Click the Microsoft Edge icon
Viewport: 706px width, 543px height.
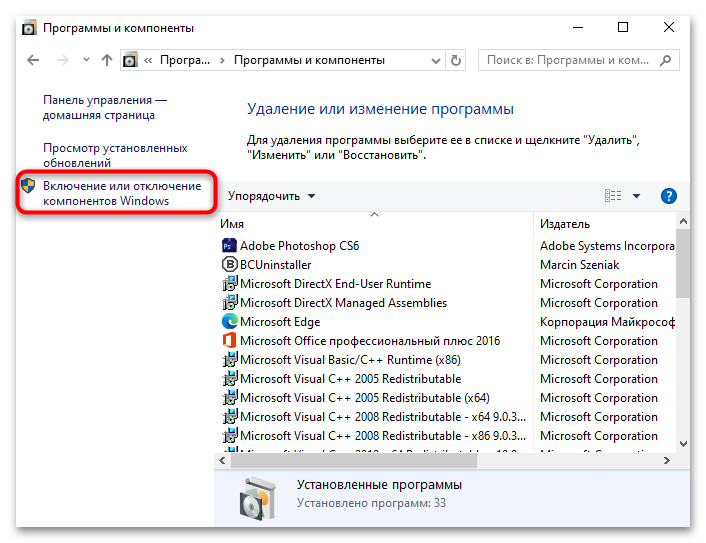click(230, 321)
